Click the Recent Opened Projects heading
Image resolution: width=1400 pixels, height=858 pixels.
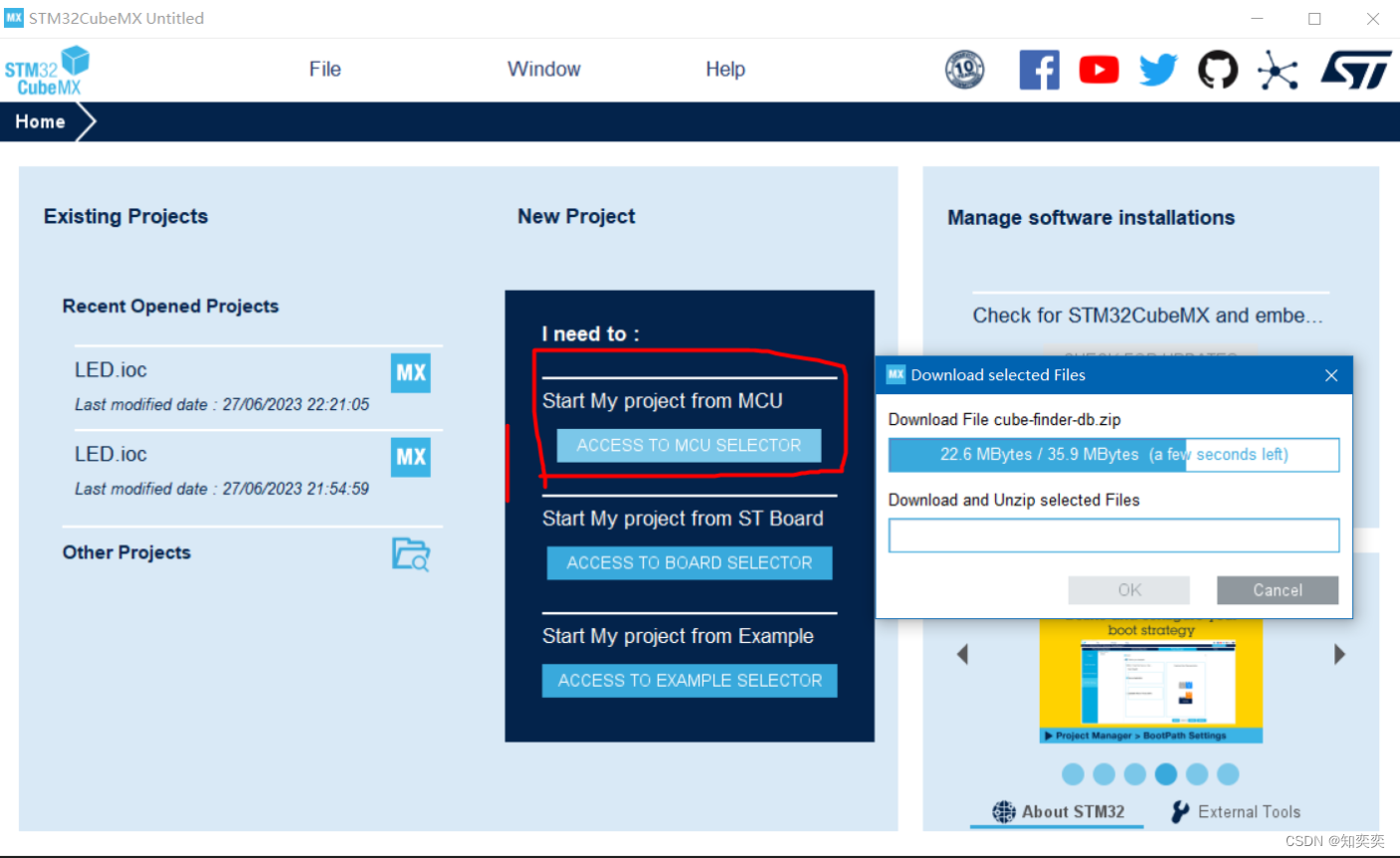coord(170,307)
